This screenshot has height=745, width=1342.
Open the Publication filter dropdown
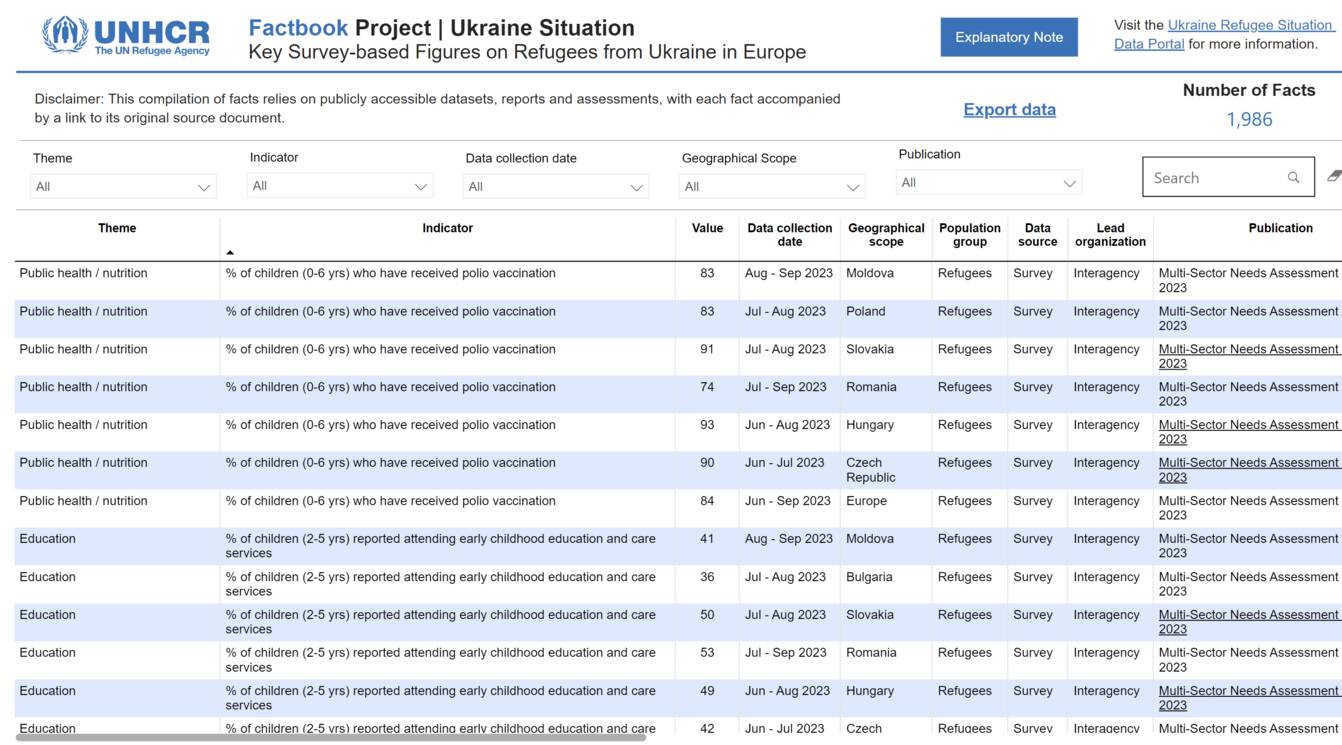tap(989, 182)
